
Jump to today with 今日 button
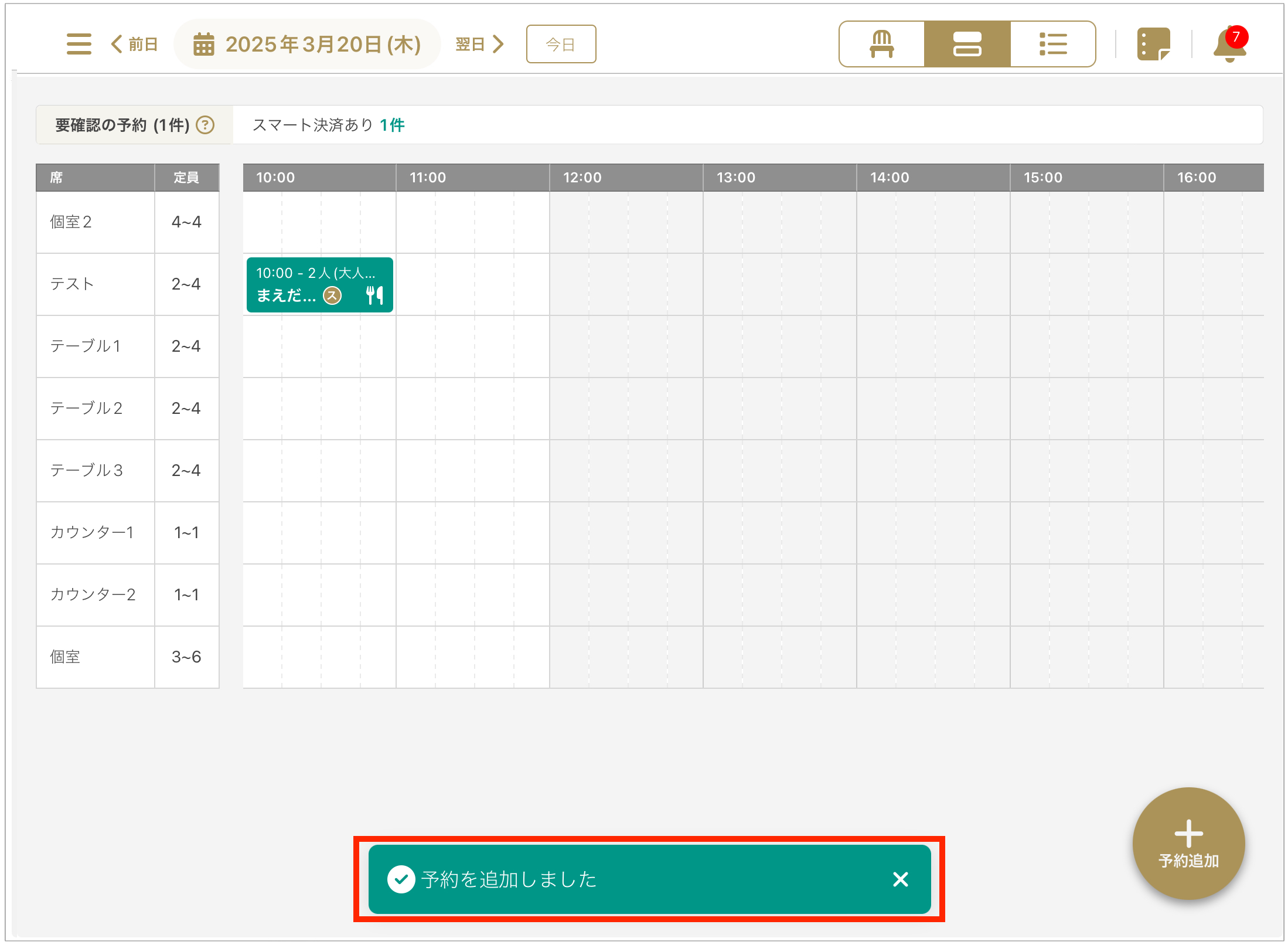(561, 44)
